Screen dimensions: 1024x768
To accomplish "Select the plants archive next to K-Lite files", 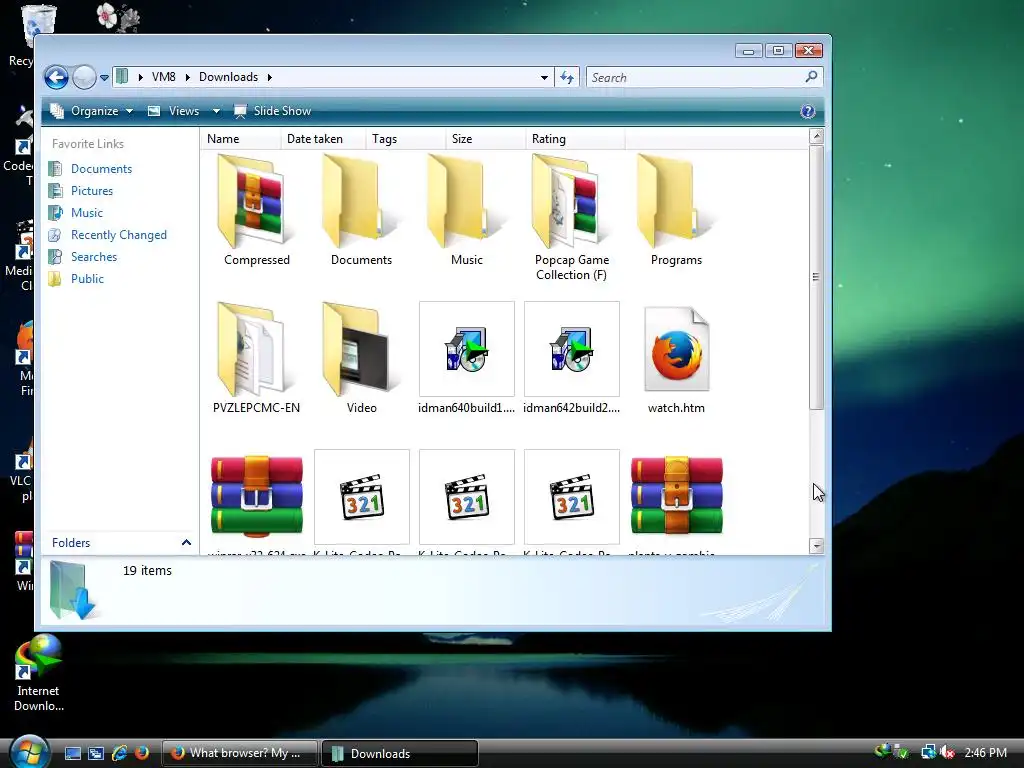I will tap(676, 500).
